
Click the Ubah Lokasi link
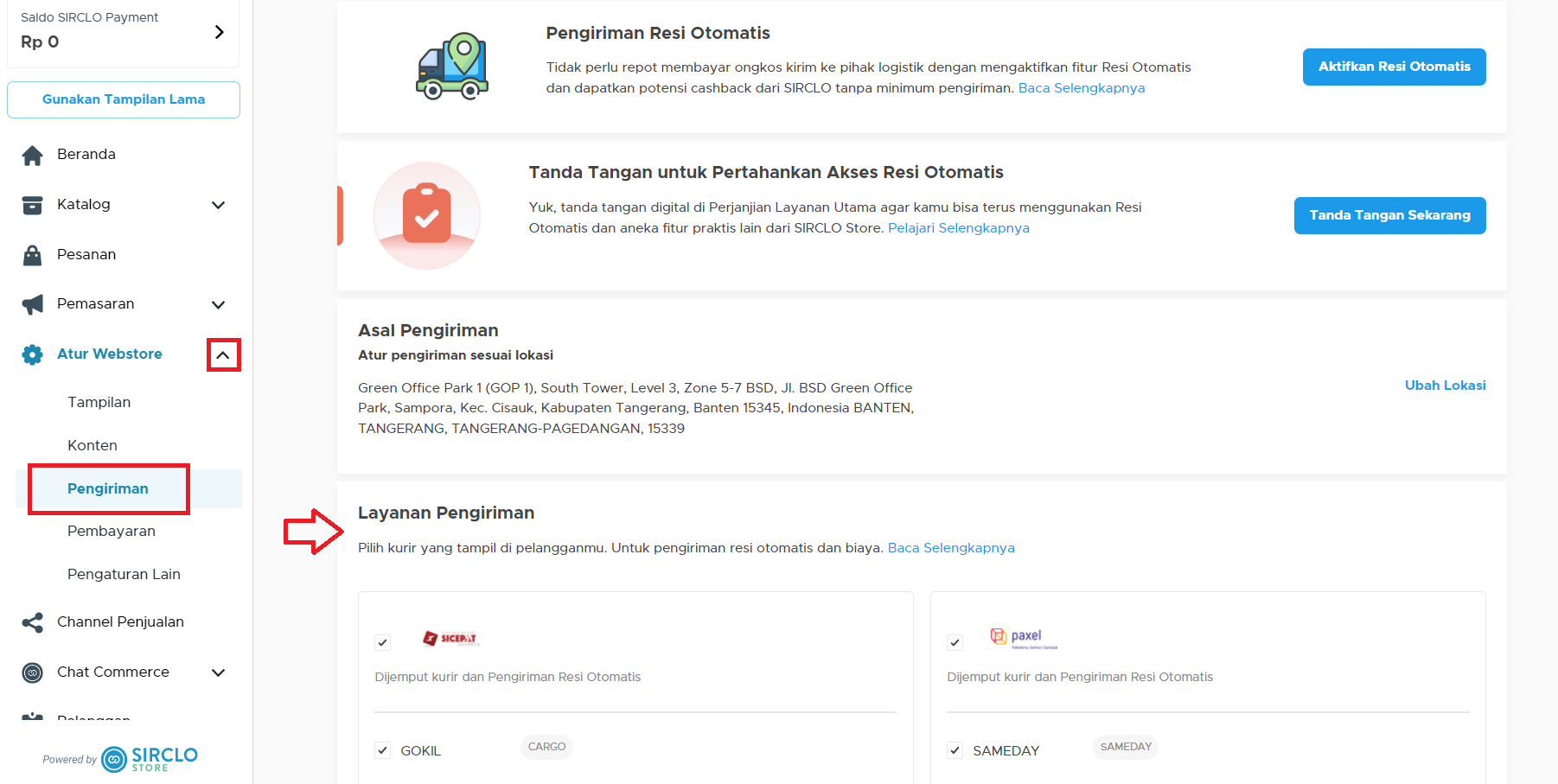(x=1445, y=386)
